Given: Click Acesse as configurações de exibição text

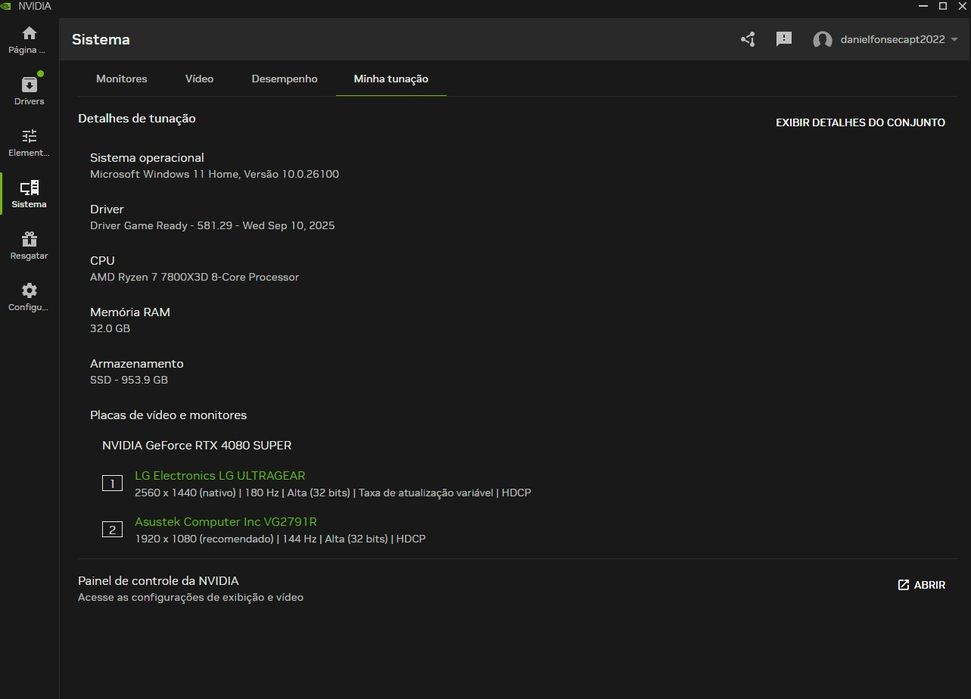Looking at the screenshot, I should coord(191,597).
